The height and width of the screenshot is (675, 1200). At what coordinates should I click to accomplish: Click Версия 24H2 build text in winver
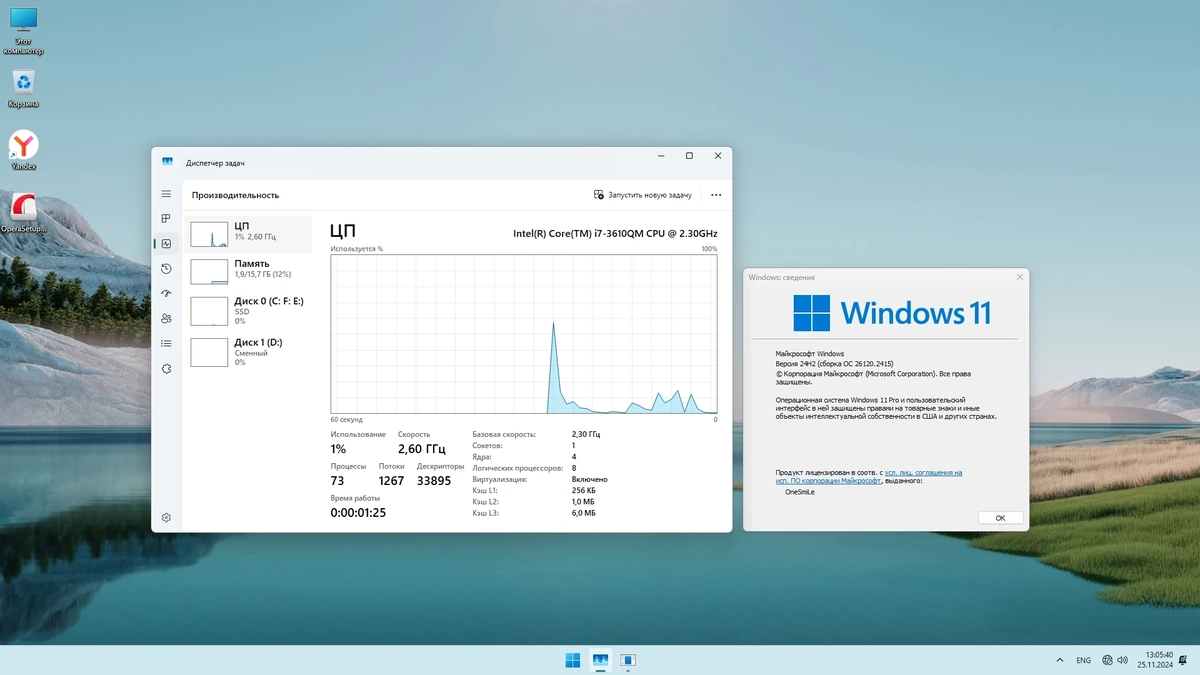(x=834, y=364)
